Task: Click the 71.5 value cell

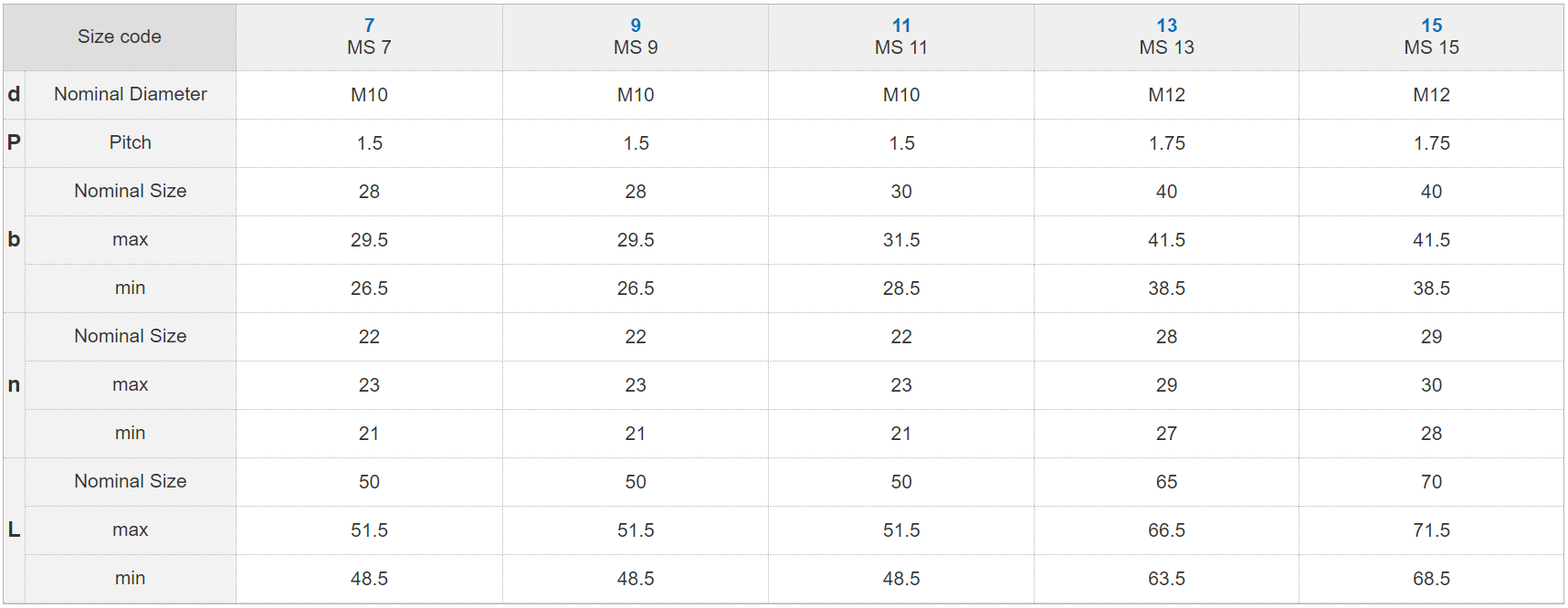Action: point(1431,530)
